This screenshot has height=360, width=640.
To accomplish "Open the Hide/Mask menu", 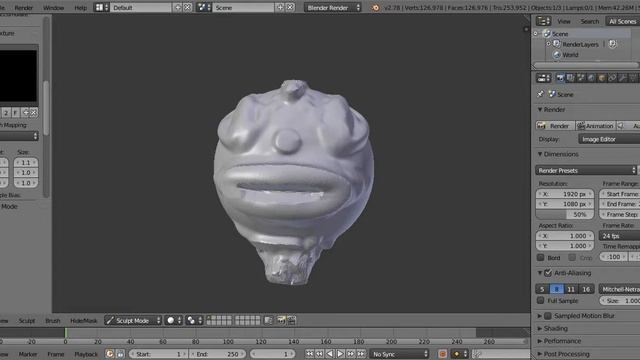I will [84, 321].
